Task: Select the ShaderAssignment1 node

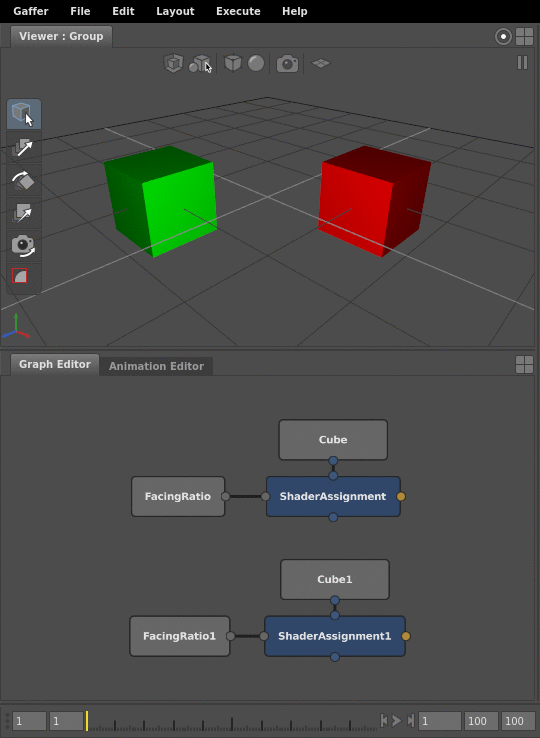Action: click(335, 636)
